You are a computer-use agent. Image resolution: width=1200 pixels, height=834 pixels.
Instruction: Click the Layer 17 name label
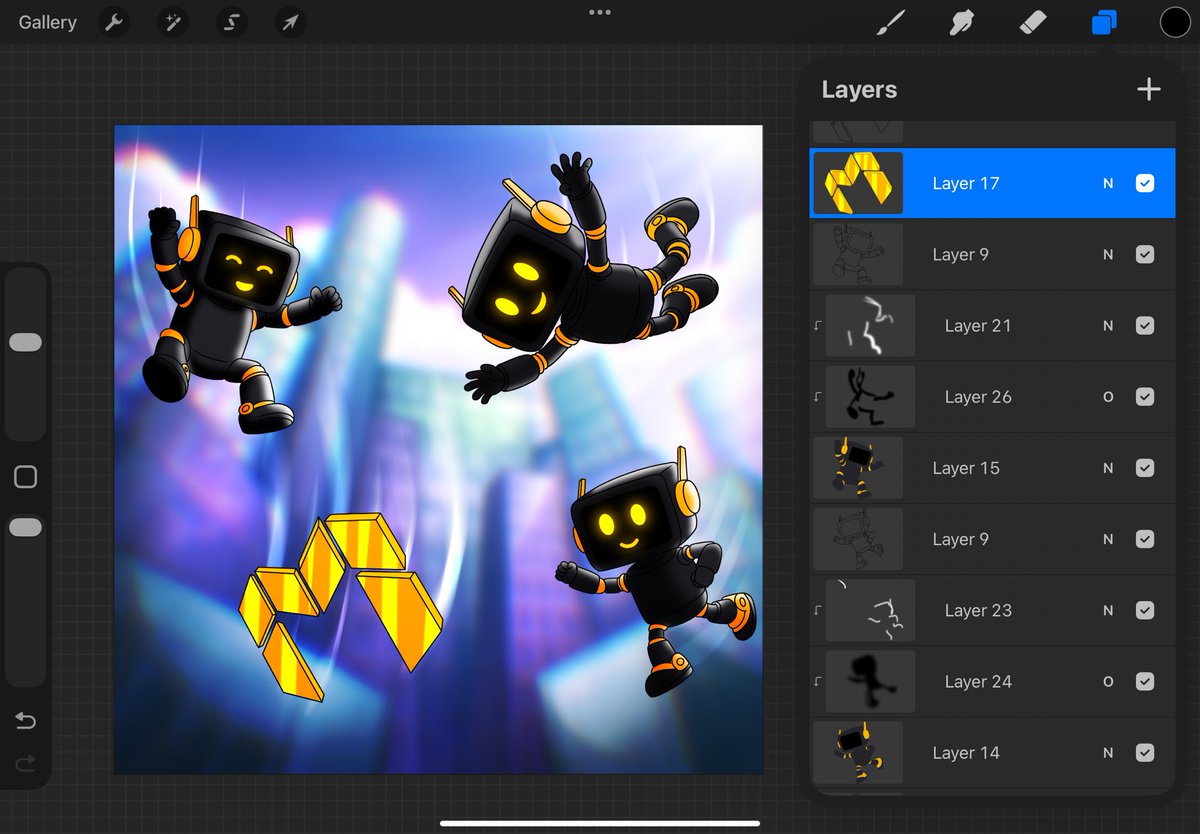click(965, 184)
